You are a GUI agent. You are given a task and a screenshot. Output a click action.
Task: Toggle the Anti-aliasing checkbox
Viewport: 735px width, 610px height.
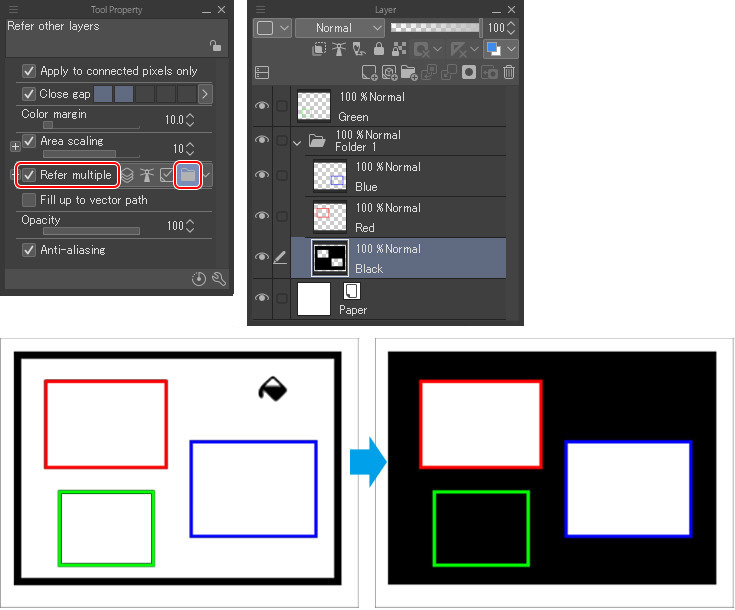point(29,250)
